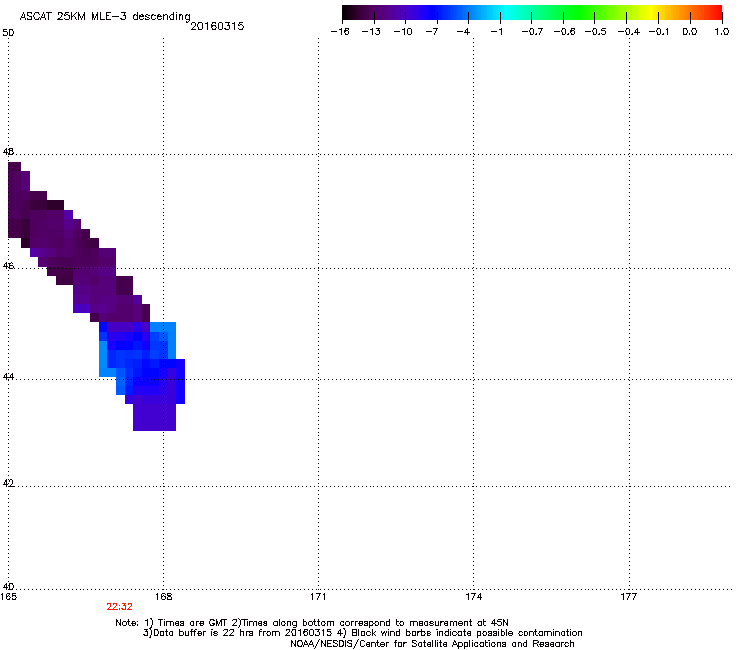Screen dimensions: 740x650
Task: Click the colorbar label 0.0
Action: click(x=690, y=32)
